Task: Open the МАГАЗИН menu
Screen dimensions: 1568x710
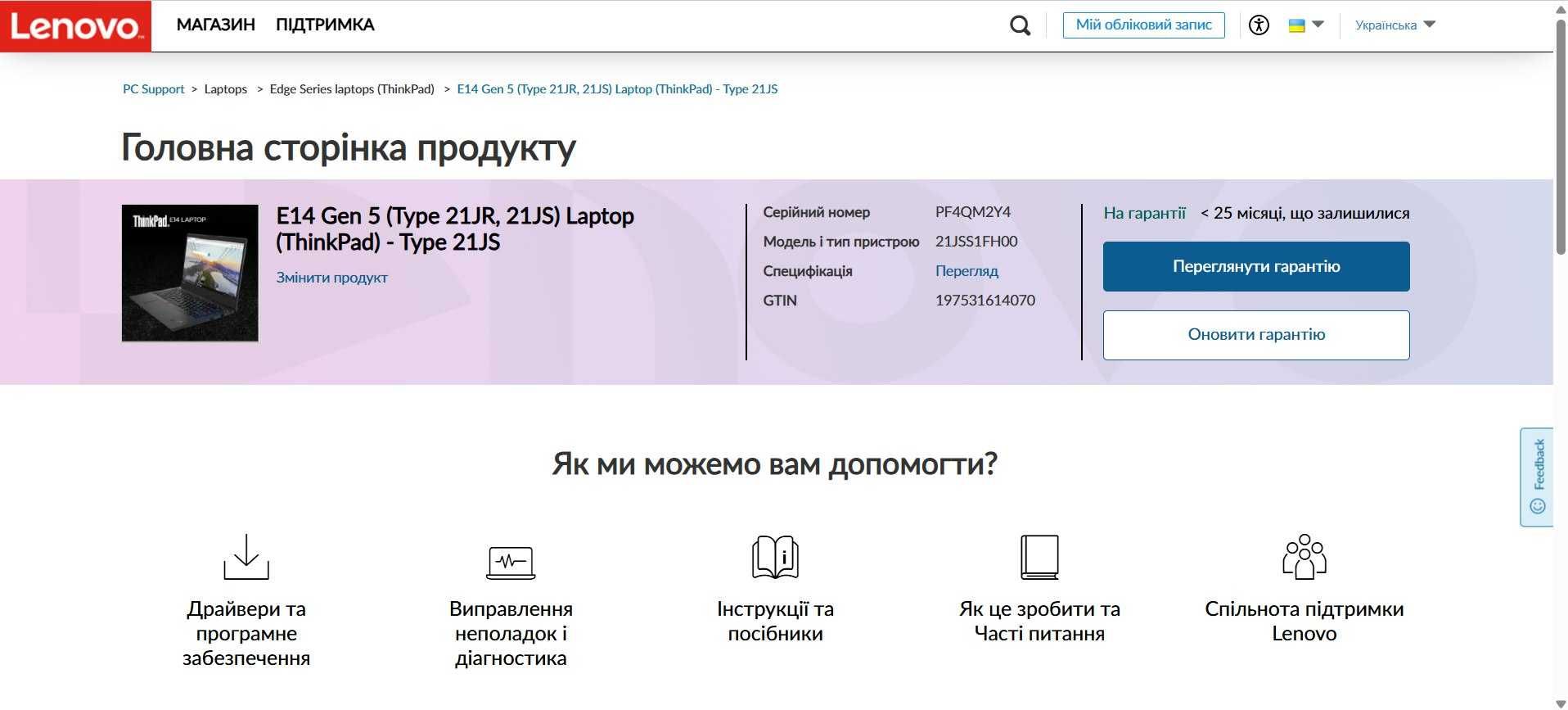Action: point(216,25)
